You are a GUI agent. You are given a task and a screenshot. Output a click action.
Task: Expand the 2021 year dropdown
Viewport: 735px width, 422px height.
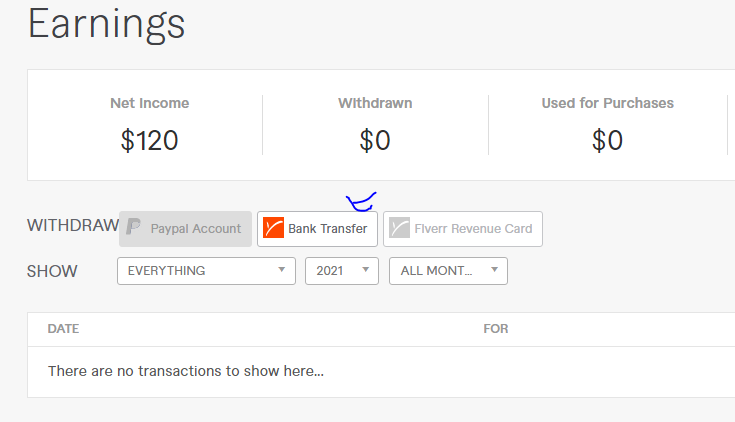tap(341, 271)
